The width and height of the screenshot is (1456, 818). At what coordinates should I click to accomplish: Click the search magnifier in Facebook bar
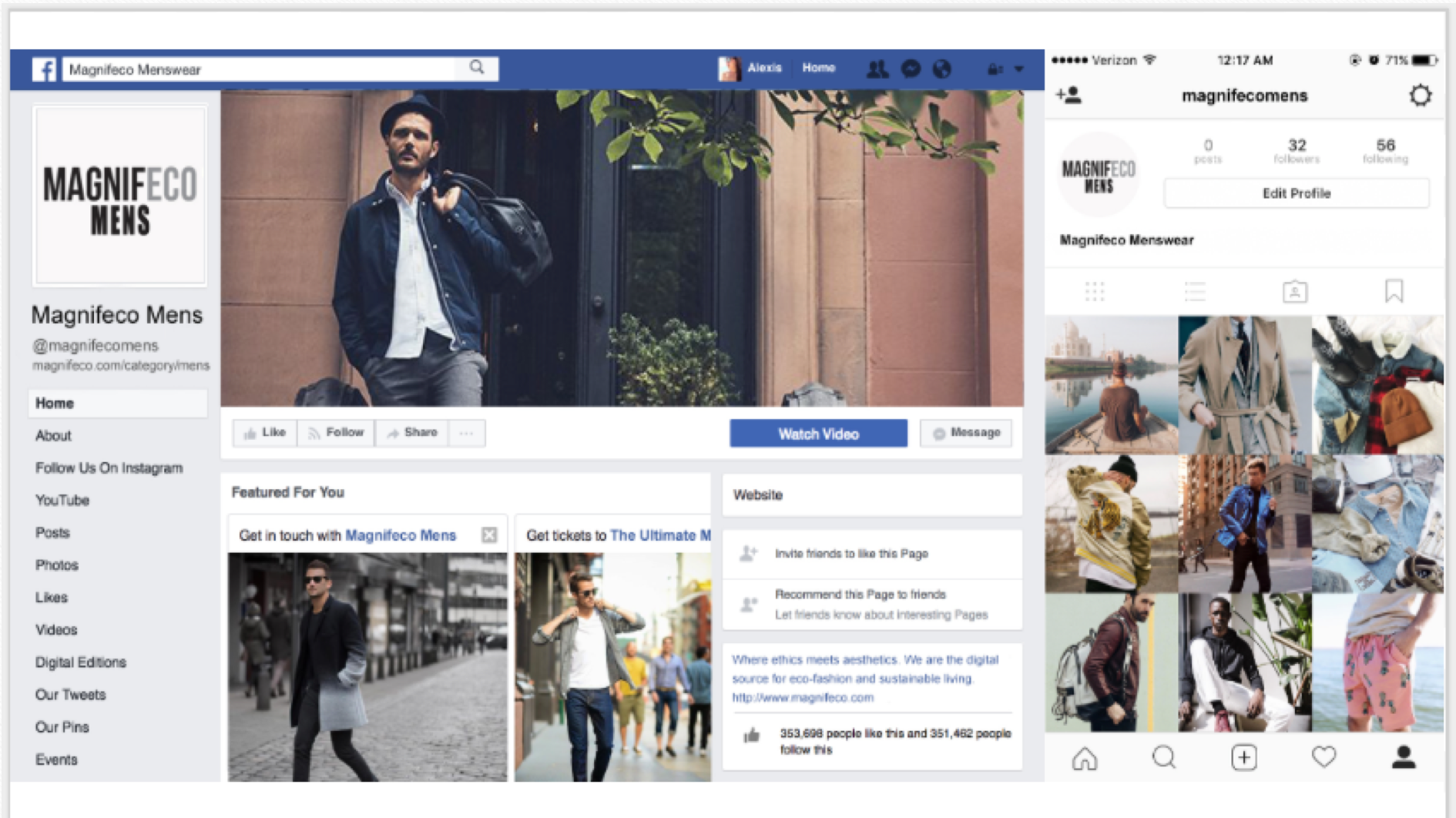click(x=477, y=68)
